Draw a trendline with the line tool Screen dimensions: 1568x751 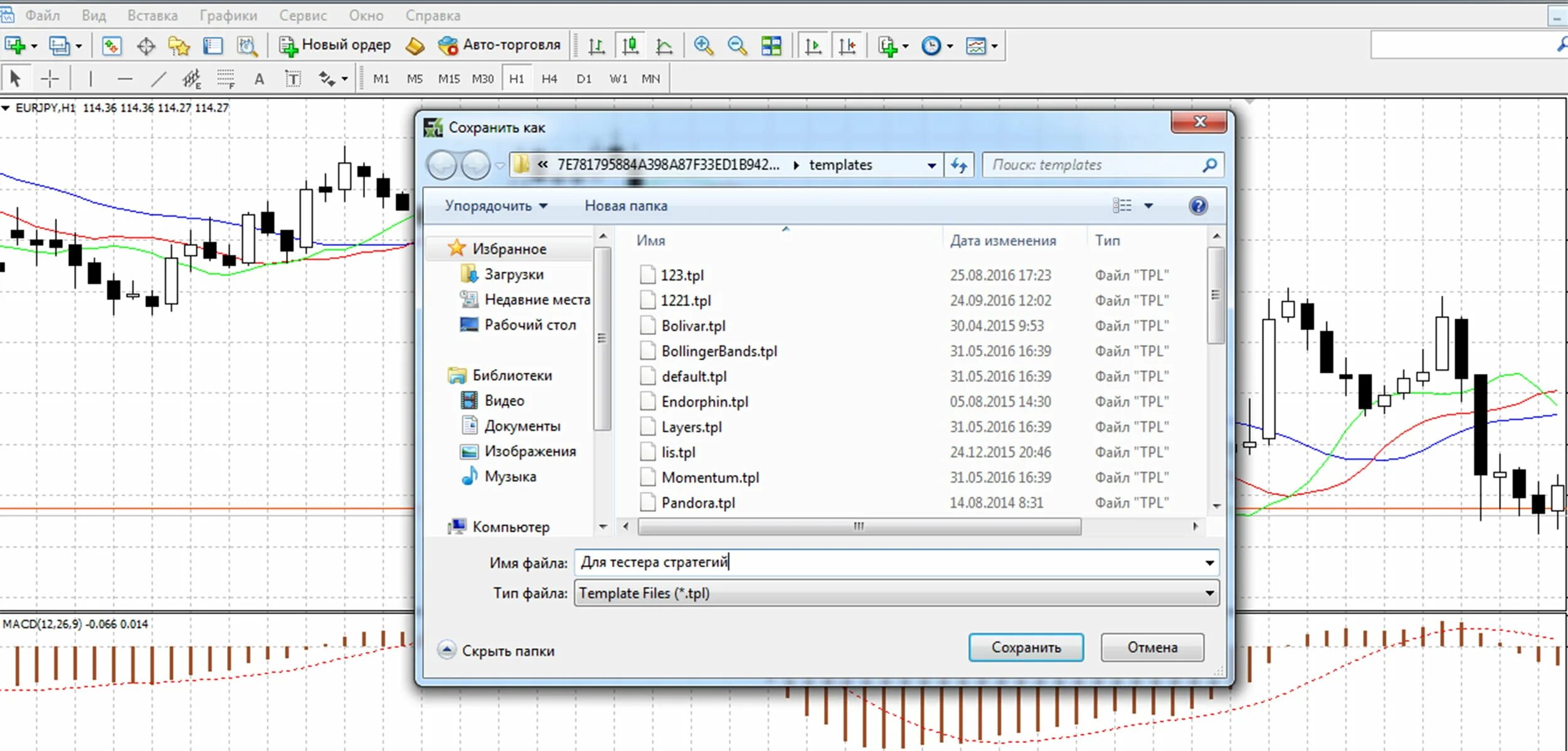point(159,79)
